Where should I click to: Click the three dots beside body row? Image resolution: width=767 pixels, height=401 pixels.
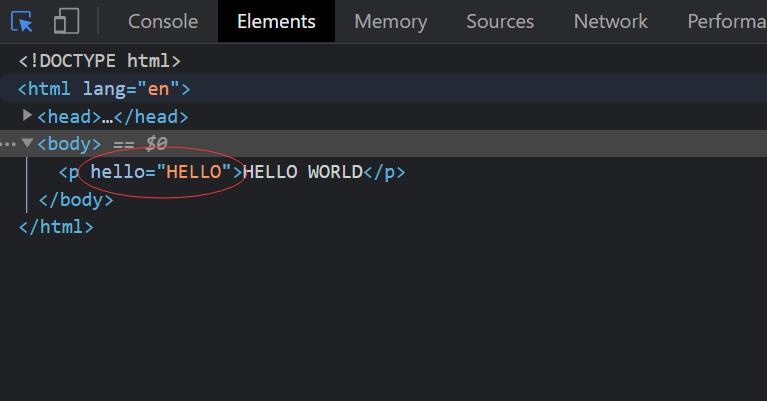(9, 144)
